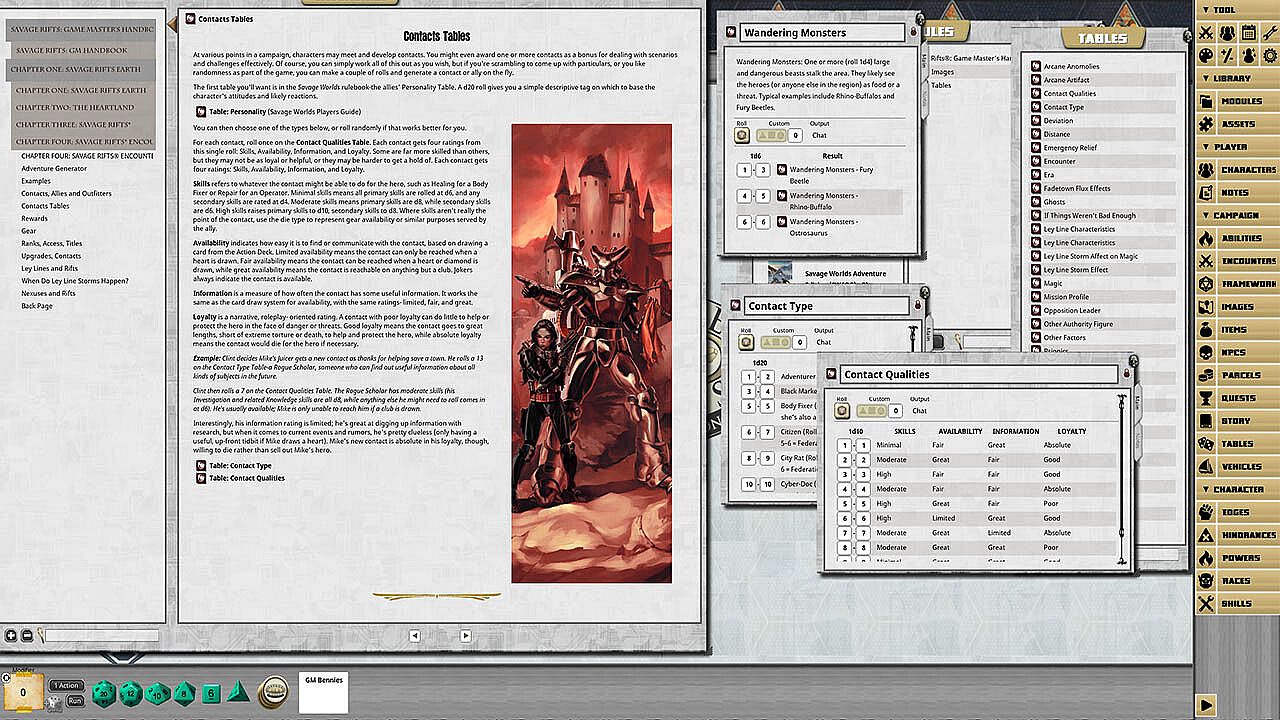
Task: Click the minus icon below the chapter index
Action: point(27,635)
